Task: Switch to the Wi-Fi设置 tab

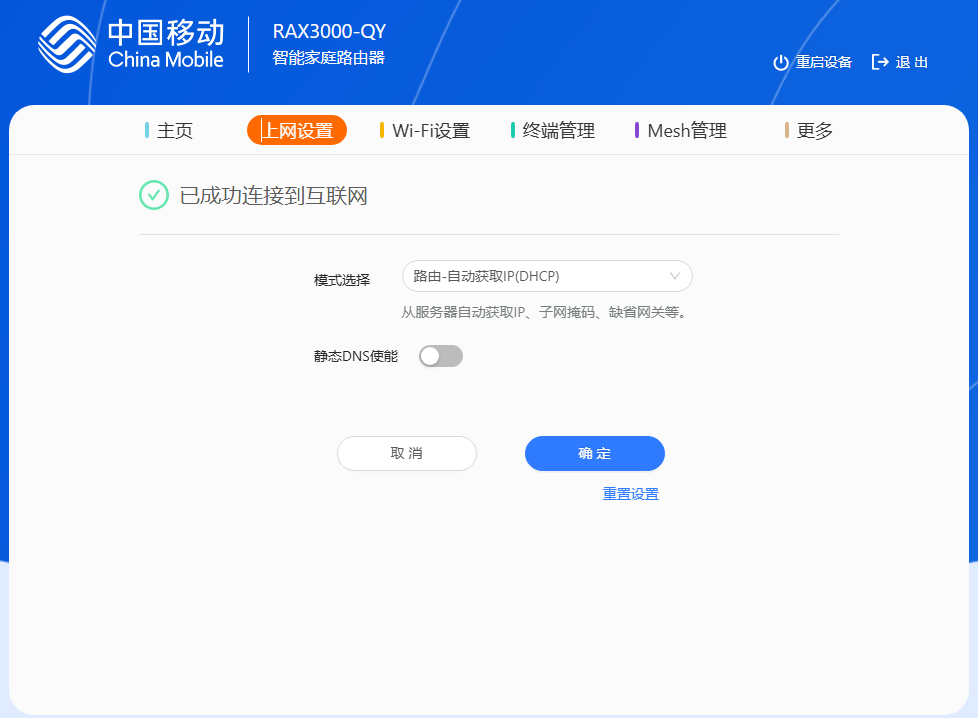Action: (430, 131)
